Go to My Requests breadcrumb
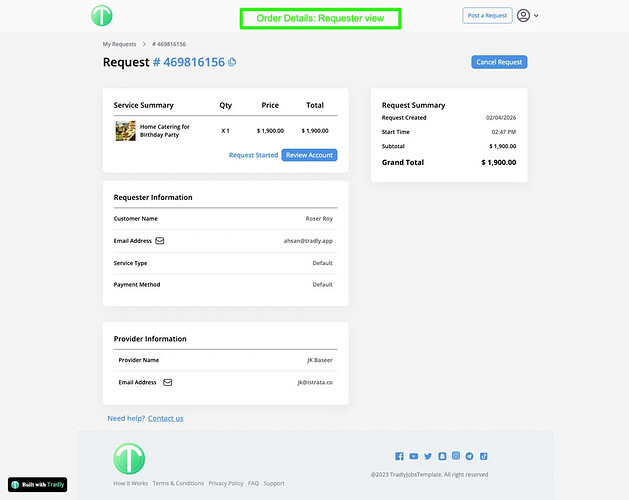Image resolution: width=629 pixels, height=500 pixels. tap(119, 45)
